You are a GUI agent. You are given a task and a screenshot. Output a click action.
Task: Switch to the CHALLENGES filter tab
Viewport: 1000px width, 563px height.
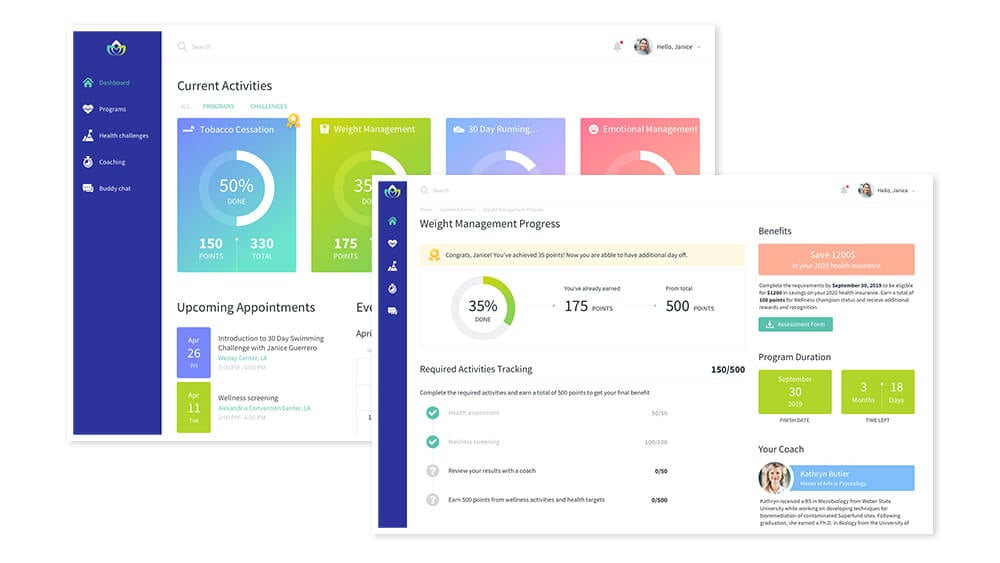click(268, 106)
